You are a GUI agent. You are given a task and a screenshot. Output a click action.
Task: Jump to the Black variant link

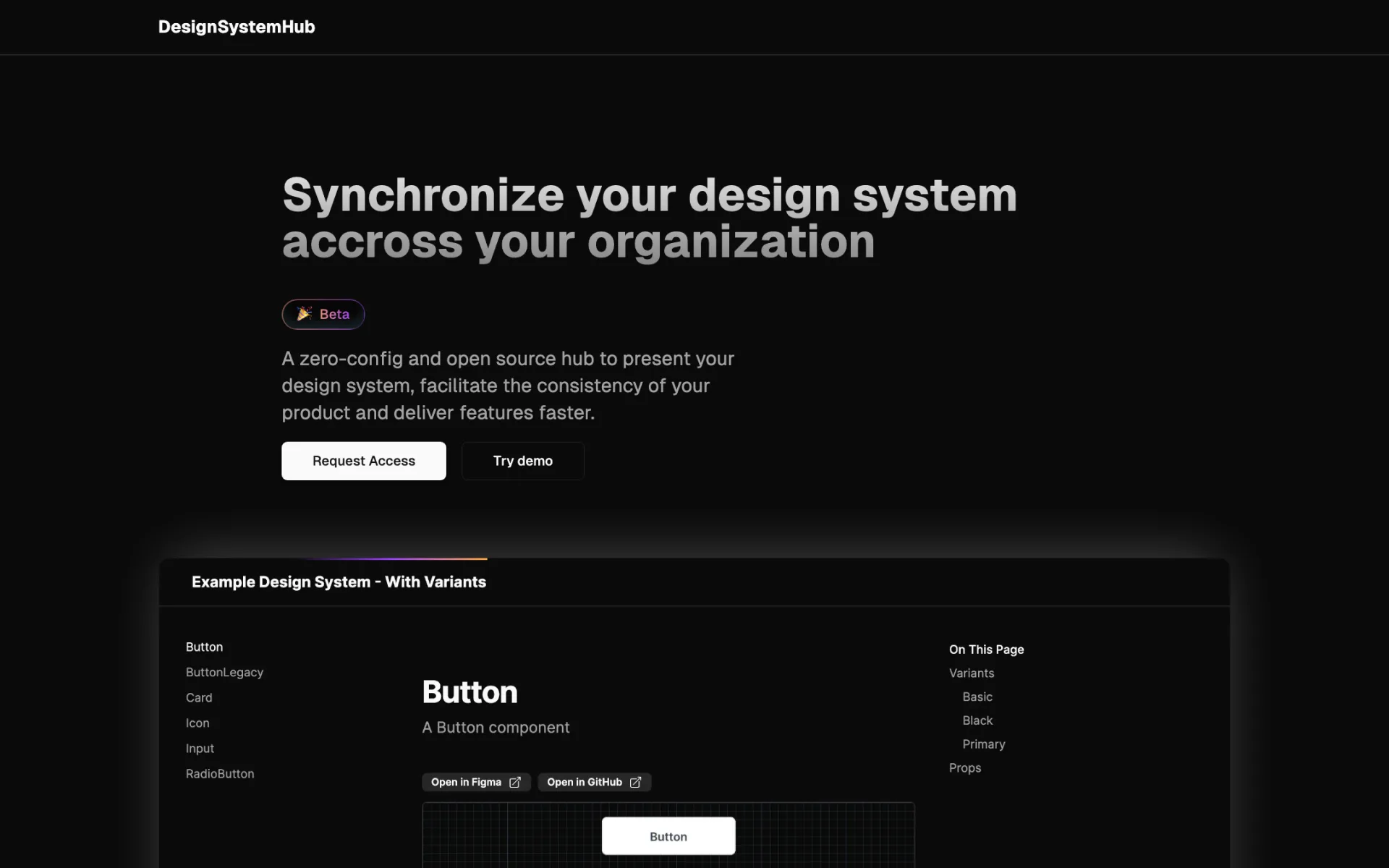pos(977,720)
